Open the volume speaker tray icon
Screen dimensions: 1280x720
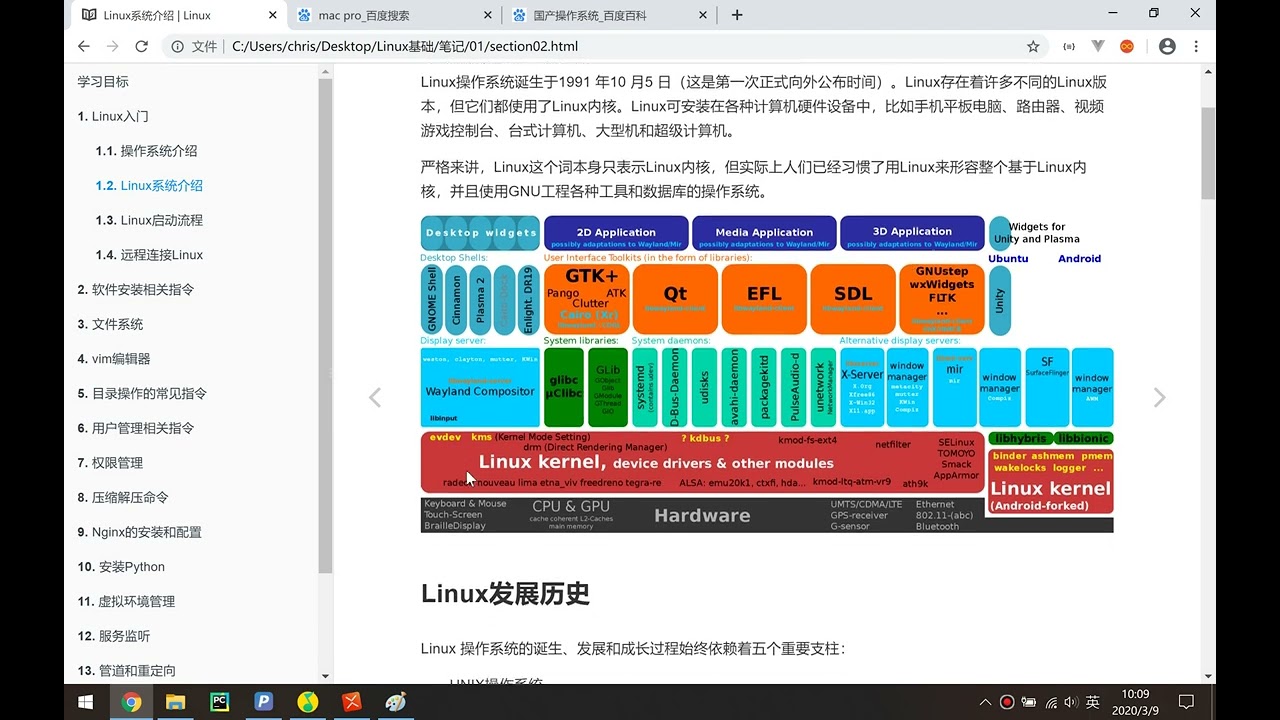coord(1071,702)
